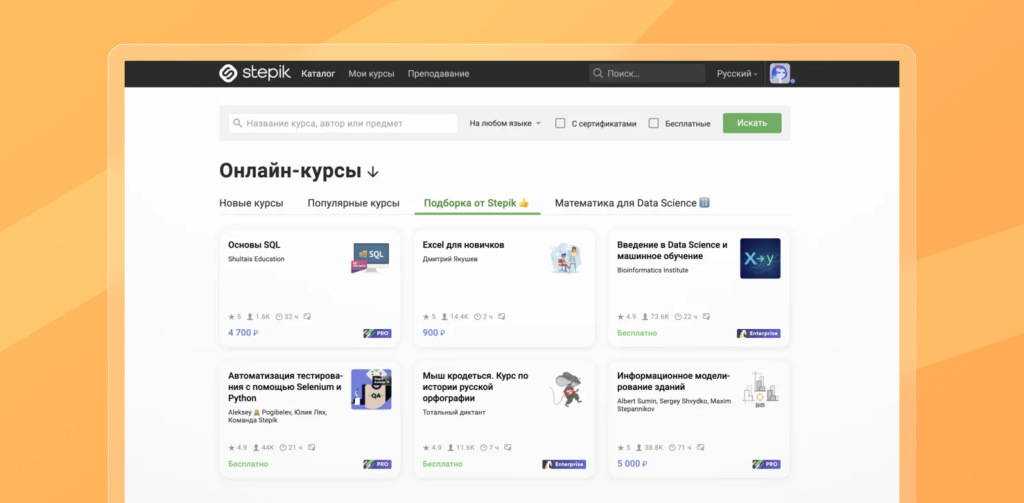Click the star rating icon on Основы SQL
1024x503 pixels.
[231, 317]
